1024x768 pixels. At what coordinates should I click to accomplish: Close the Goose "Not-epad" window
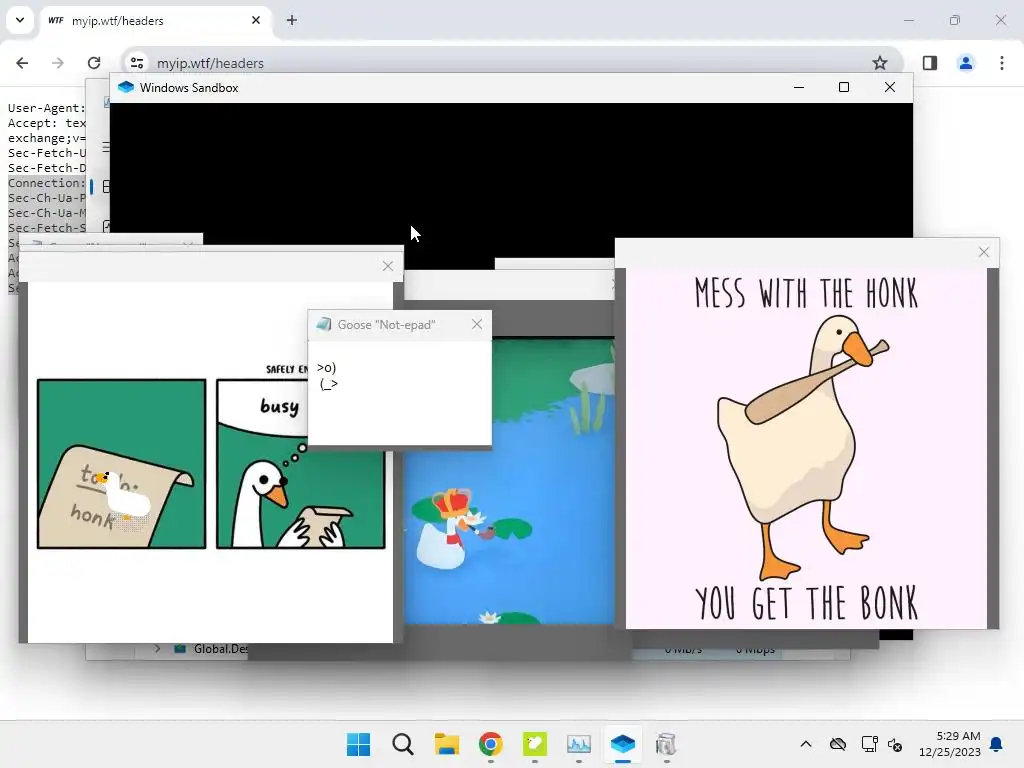[477, 325]
